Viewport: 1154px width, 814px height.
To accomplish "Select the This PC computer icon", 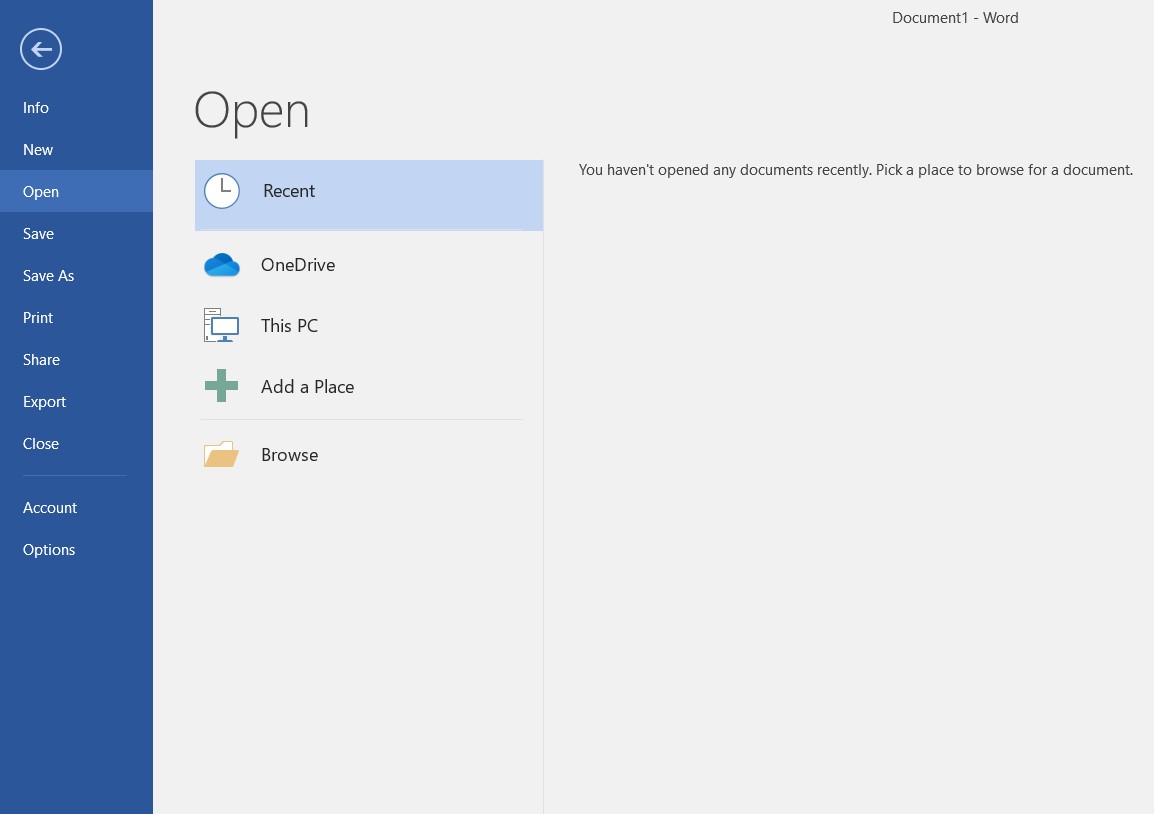I will pos(221,325).
